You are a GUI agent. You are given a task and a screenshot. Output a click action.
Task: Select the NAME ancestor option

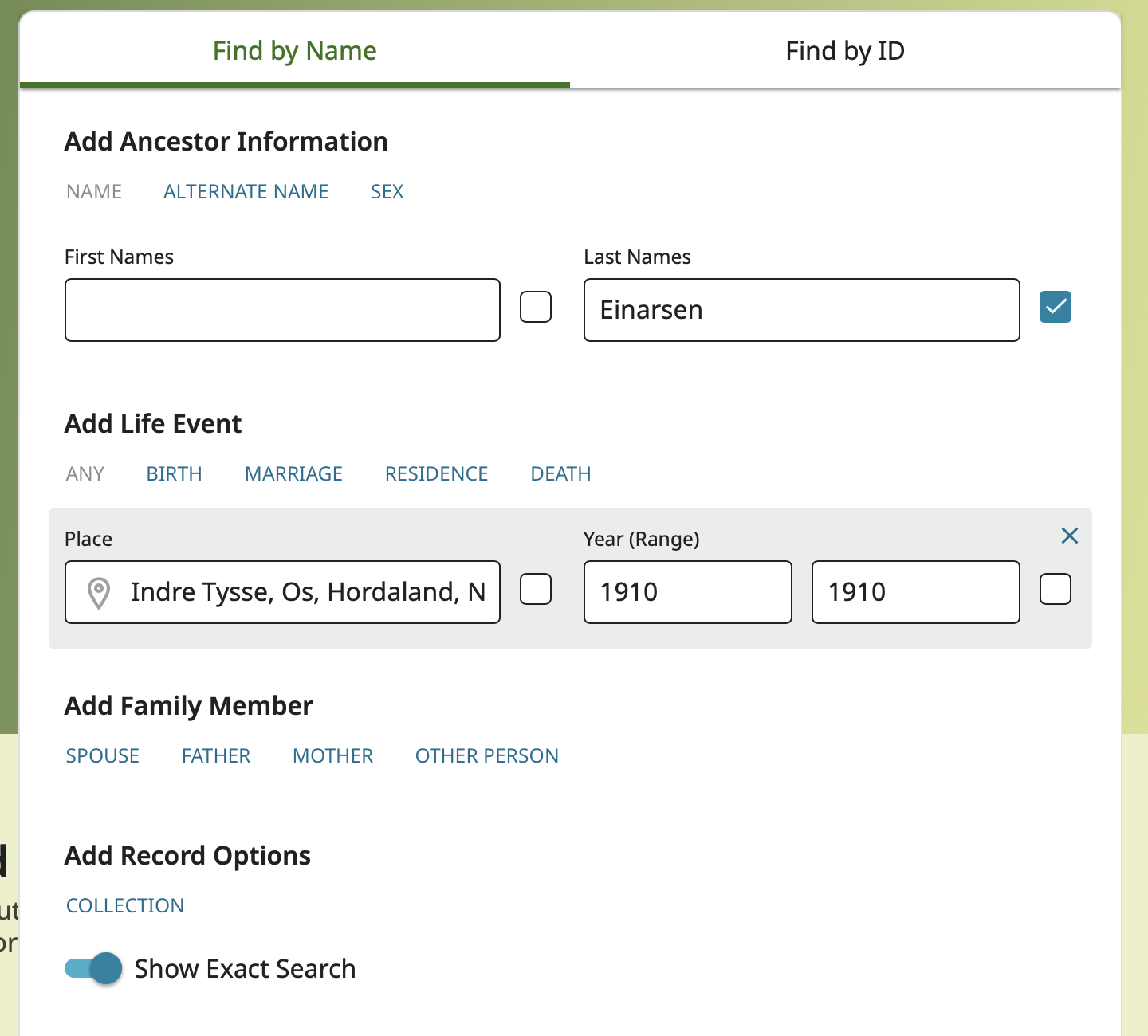coord(94,191)
